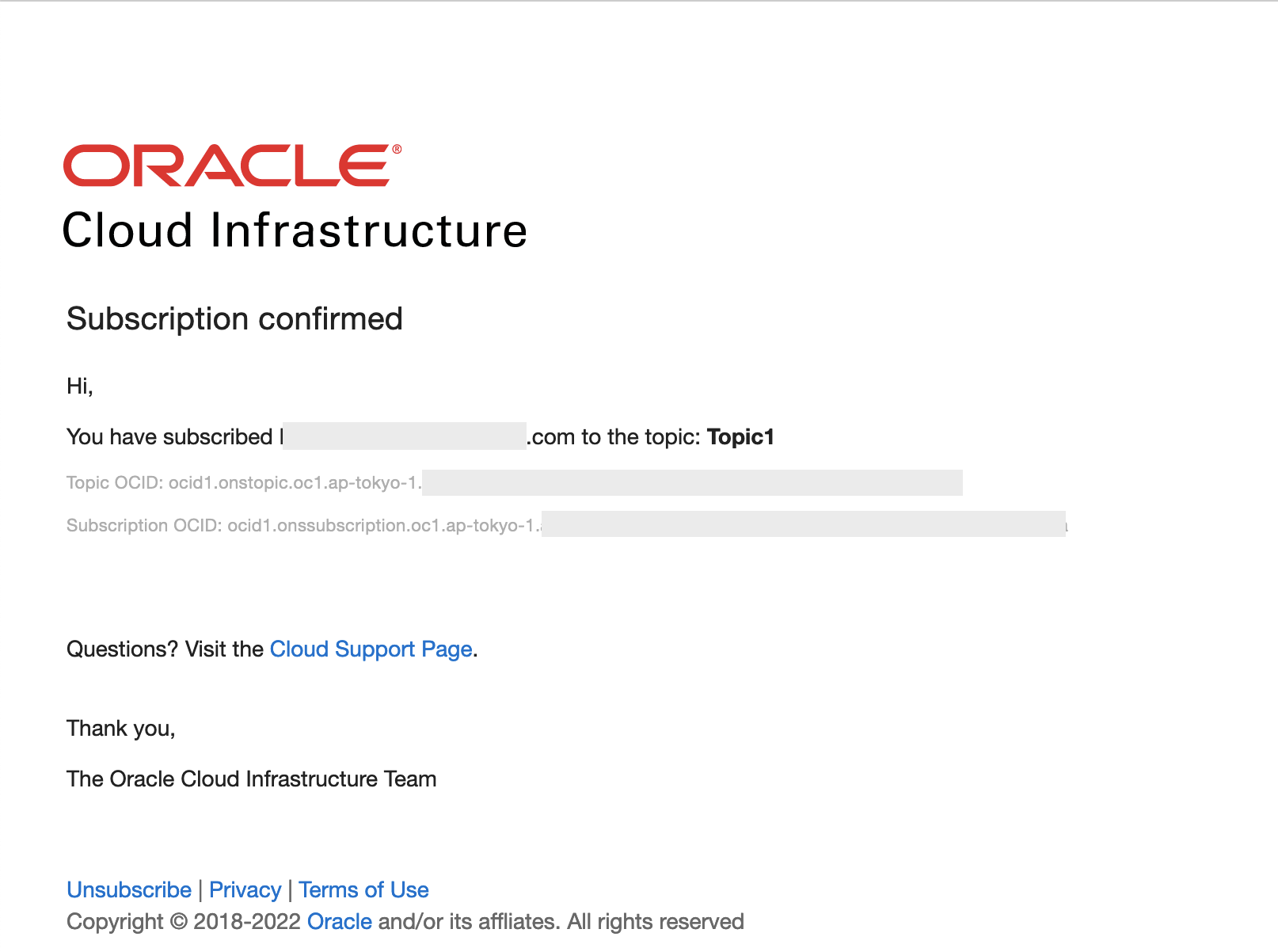Click the Unsubscribe link

pos(129,890)
